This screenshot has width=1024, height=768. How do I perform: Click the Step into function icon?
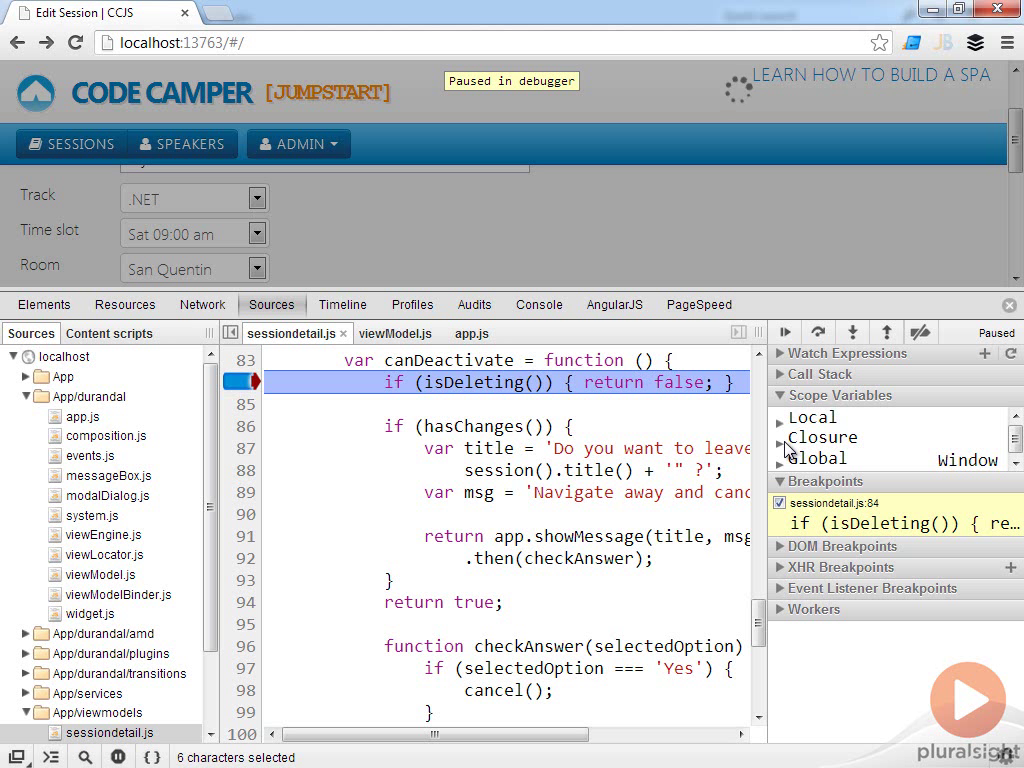tap(852, 333)
